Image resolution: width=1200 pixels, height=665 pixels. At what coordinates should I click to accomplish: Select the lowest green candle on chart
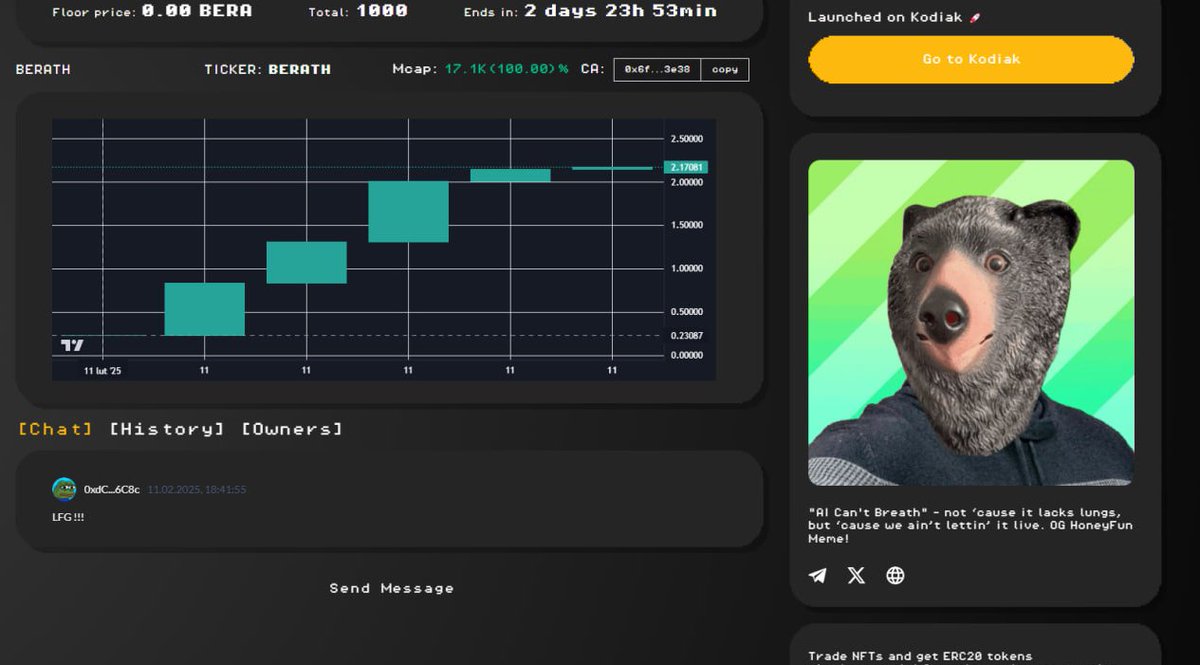tap(204, 309)
